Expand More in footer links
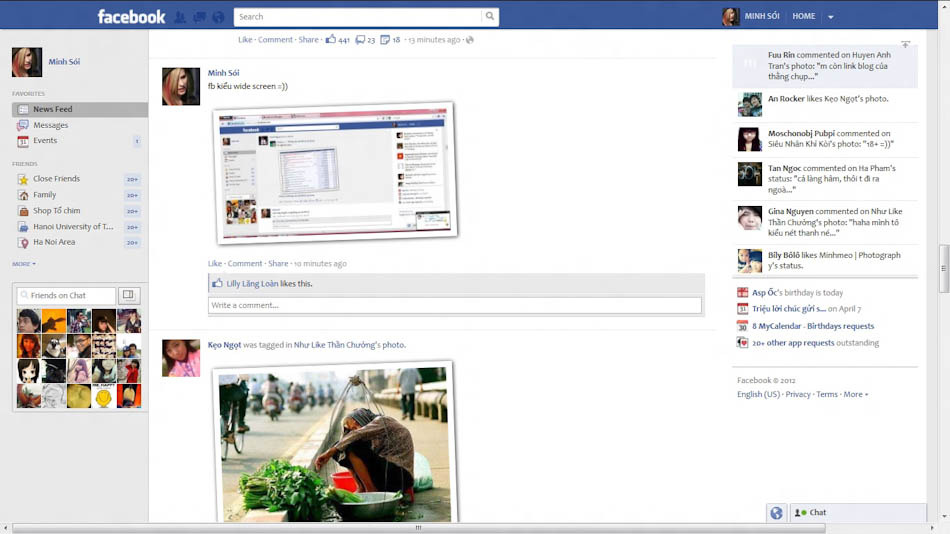This screenshot has width=950, height=534. 855,395
